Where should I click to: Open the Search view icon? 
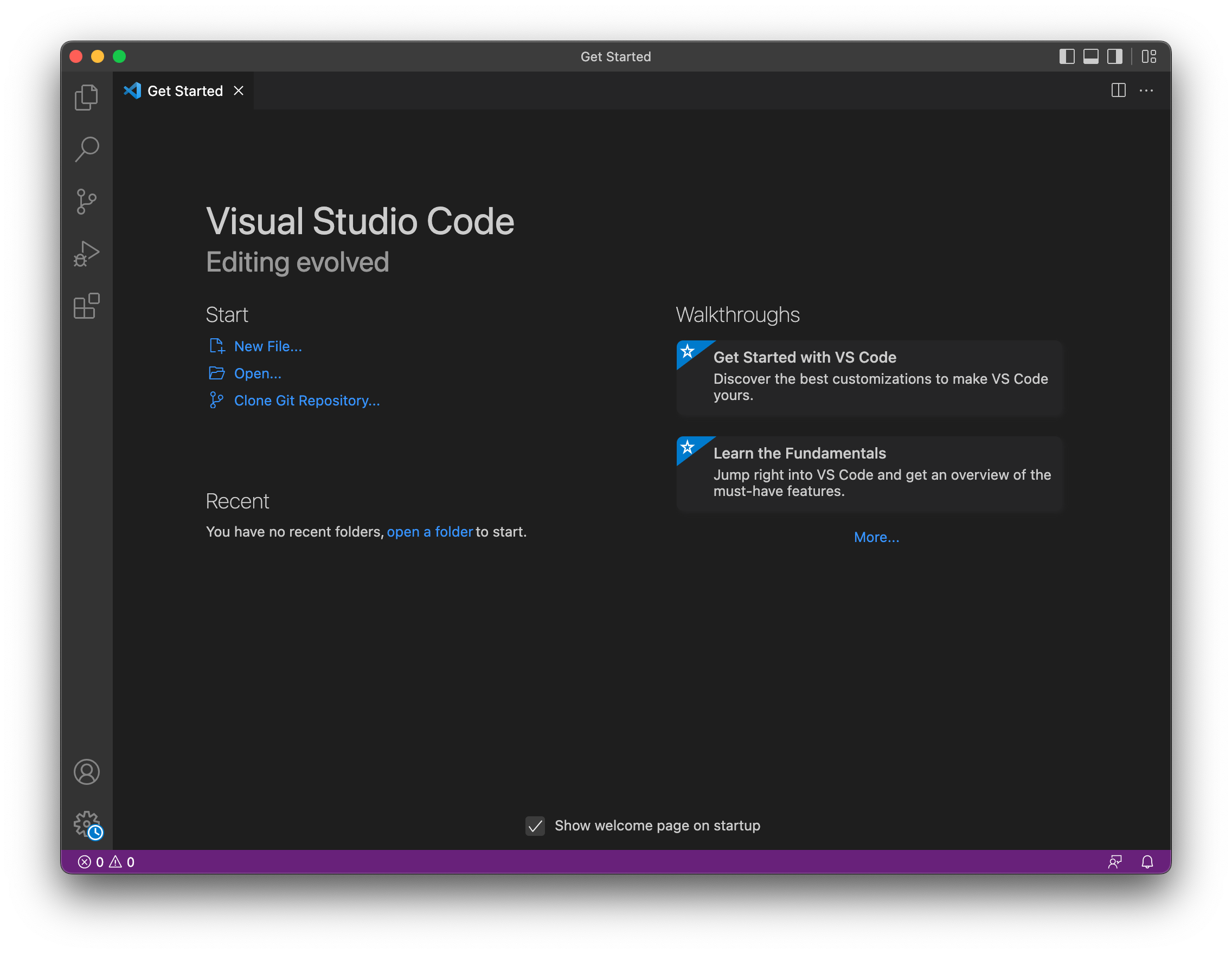86,150
